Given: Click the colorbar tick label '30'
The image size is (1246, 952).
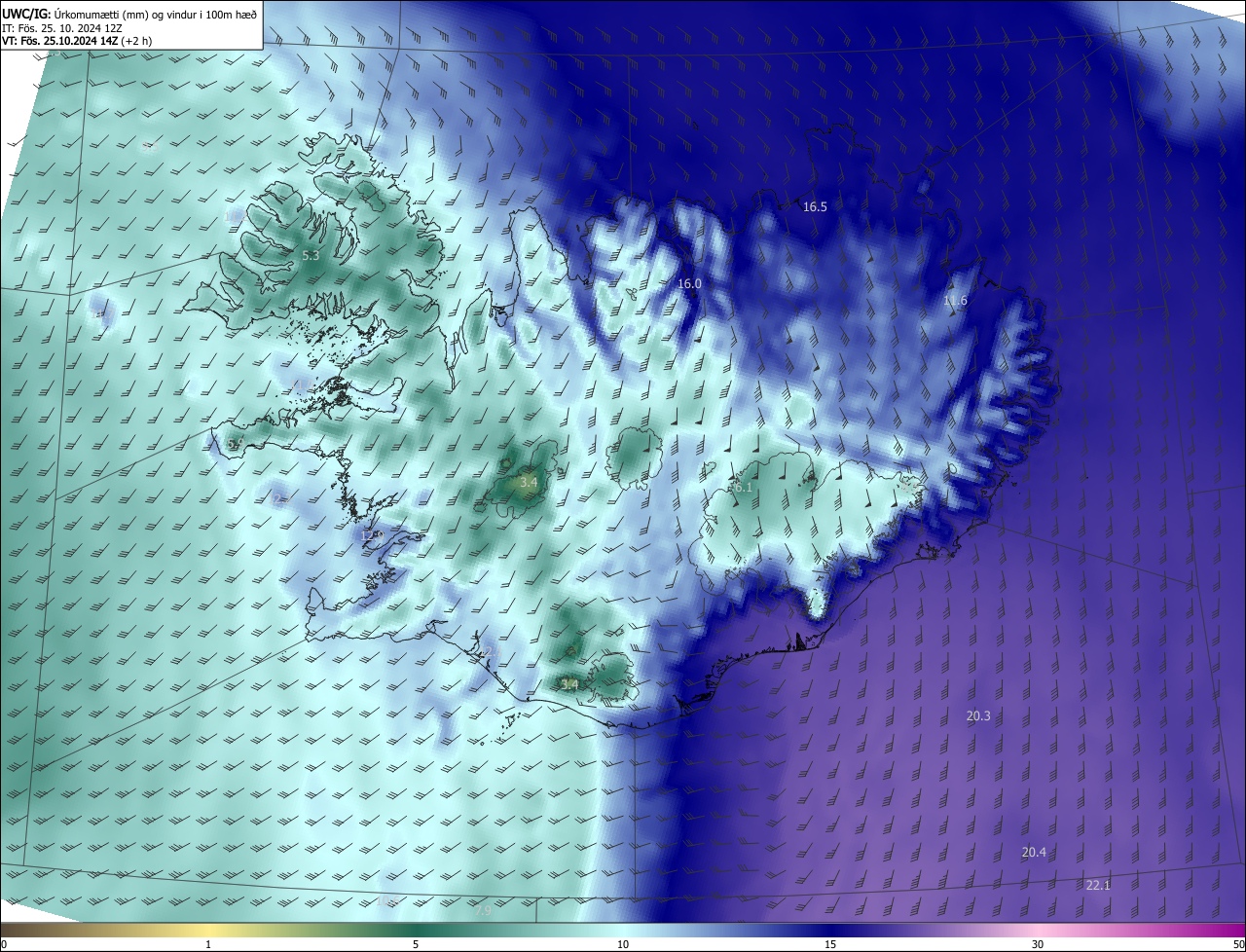Looking at the screenshot, I should [1038, 944].
